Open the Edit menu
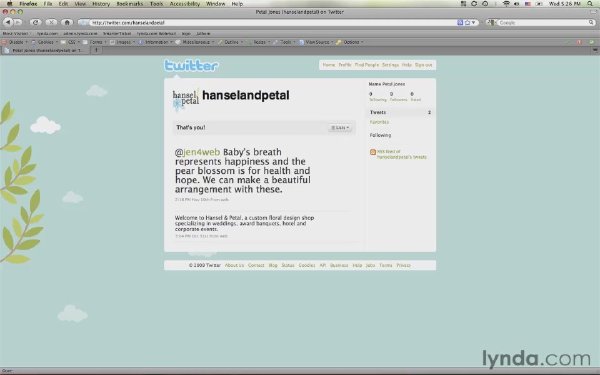 coord(63,3)
